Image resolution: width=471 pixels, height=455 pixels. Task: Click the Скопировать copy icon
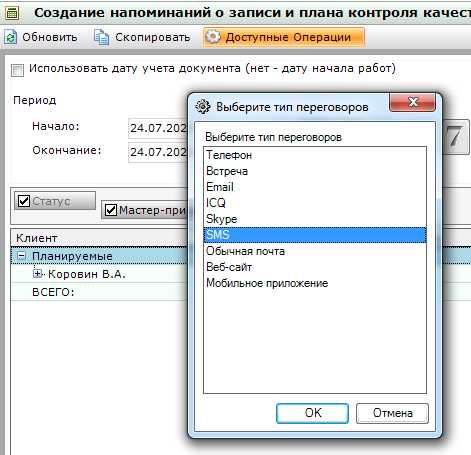pyautogui.click(x=101, y=37)
